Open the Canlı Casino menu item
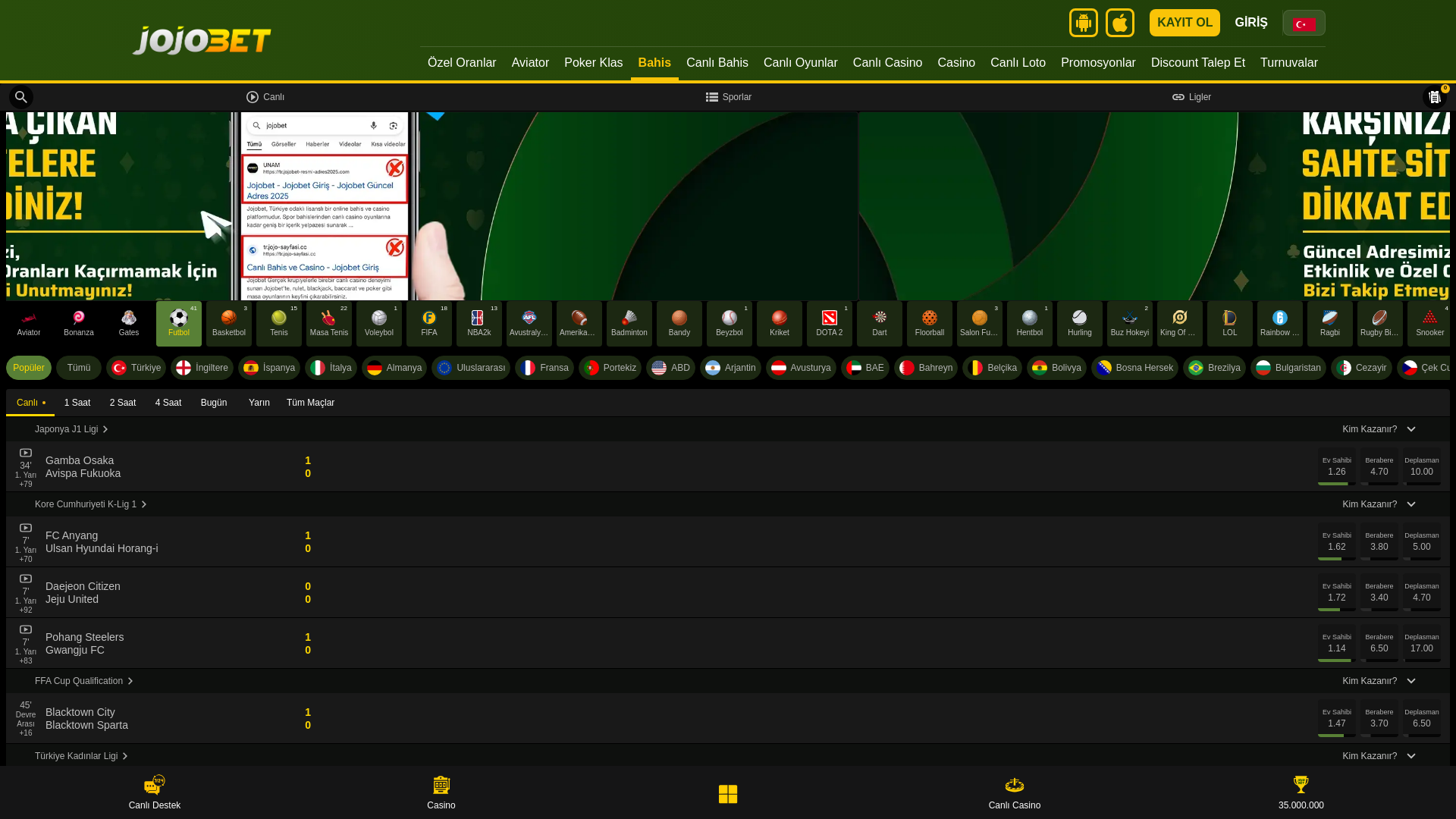Screen dimensions: 1456x819 [887, 63]
